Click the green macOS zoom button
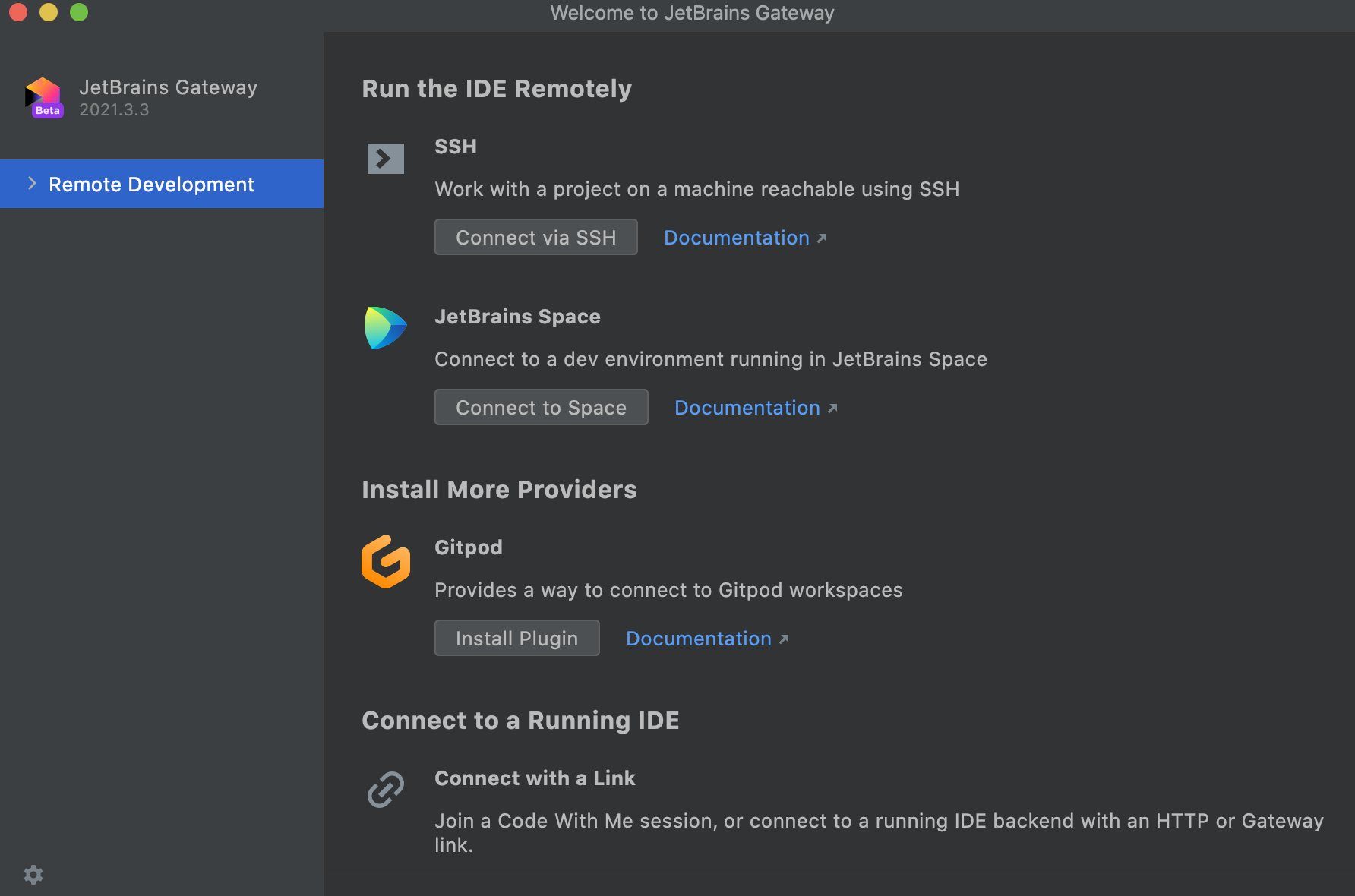The height and width of the screenshot is (896, 1355). click(79, 12)
